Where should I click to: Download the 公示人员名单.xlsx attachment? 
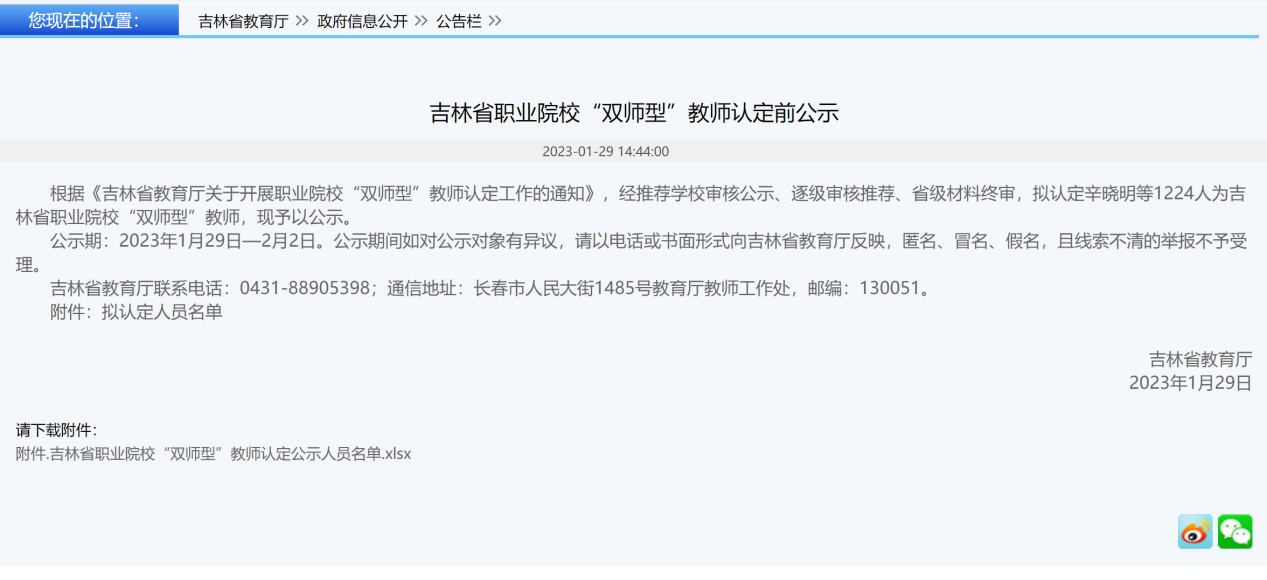(x=213, y=453)
